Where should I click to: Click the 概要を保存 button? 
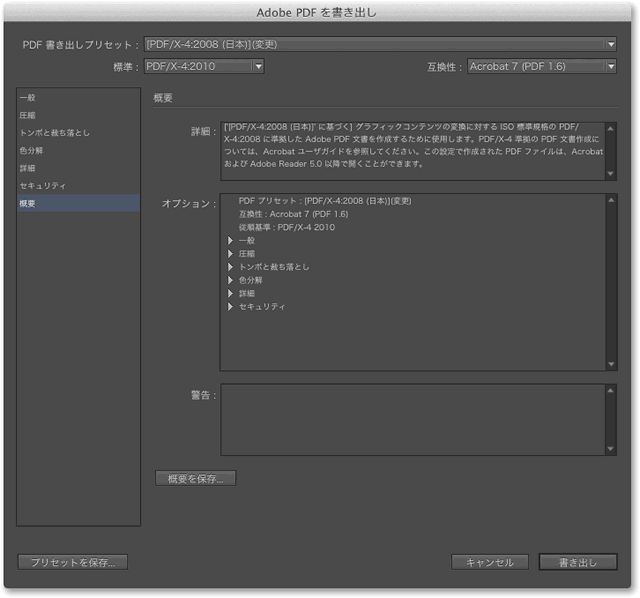coord(195,478)
